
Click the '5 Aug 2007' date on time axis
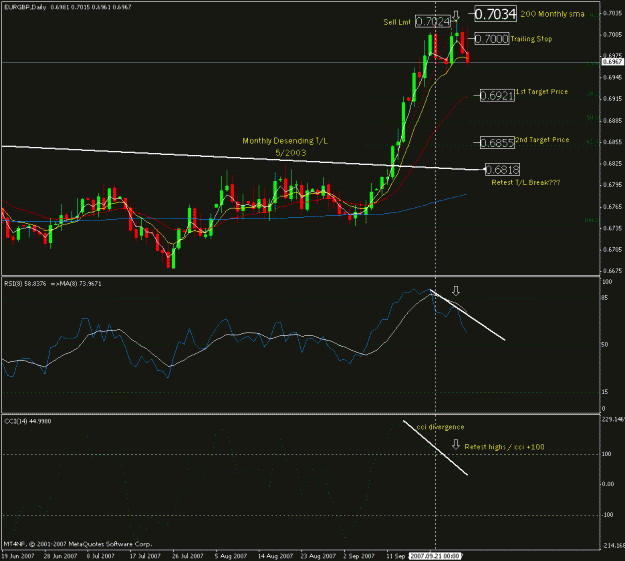(231, 556)
